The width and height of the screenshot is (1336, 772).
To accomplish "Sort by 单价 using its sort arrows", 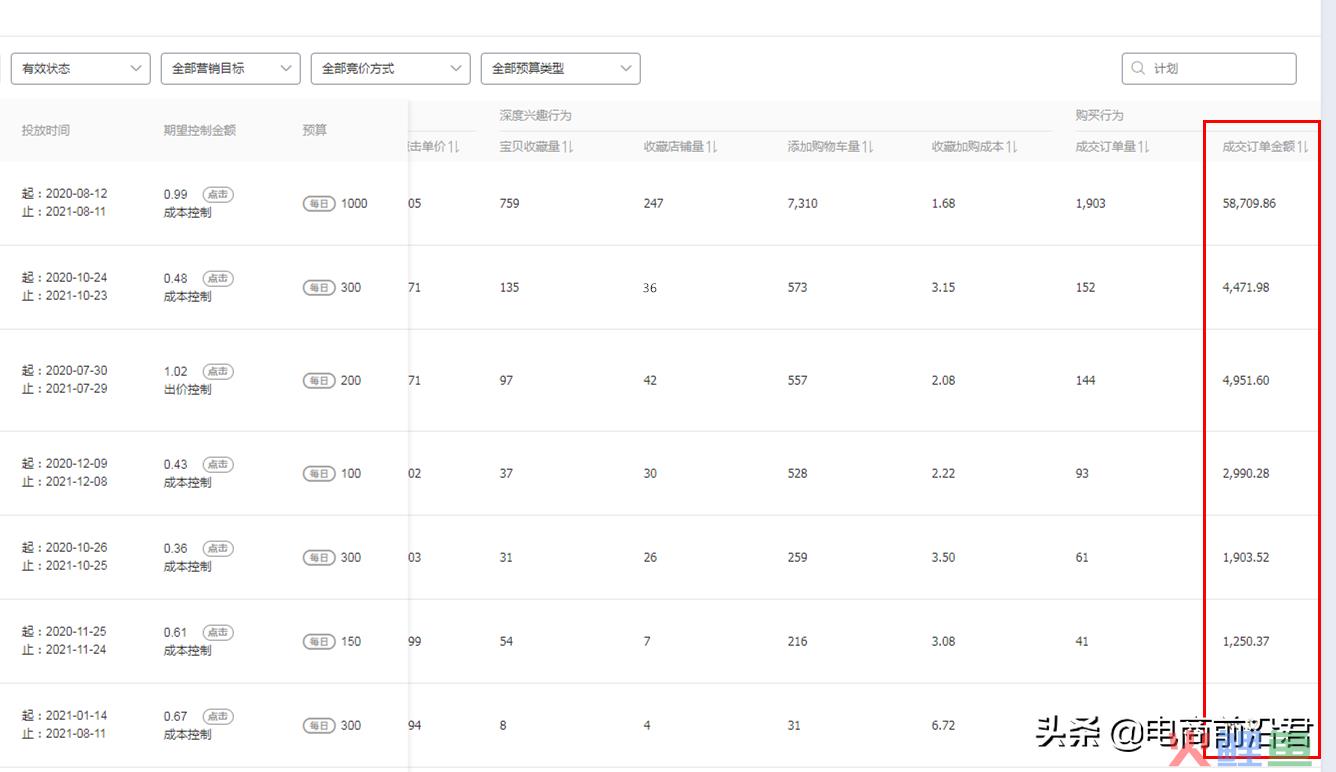I will pos(452,146).
